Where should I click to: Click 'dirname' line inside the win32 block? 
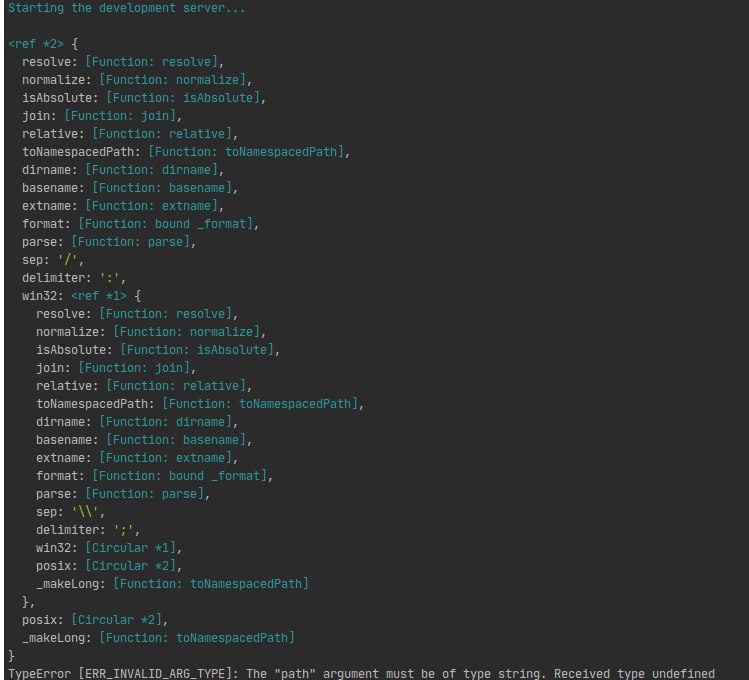pyautogui.click(x=137, y=422)
